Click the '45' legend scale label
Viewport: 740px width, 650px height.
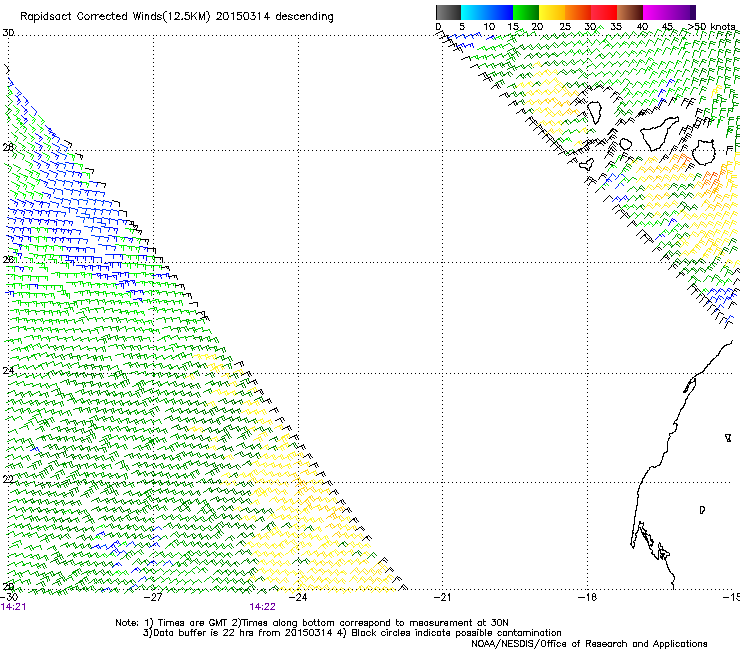[x=667, y=27]
